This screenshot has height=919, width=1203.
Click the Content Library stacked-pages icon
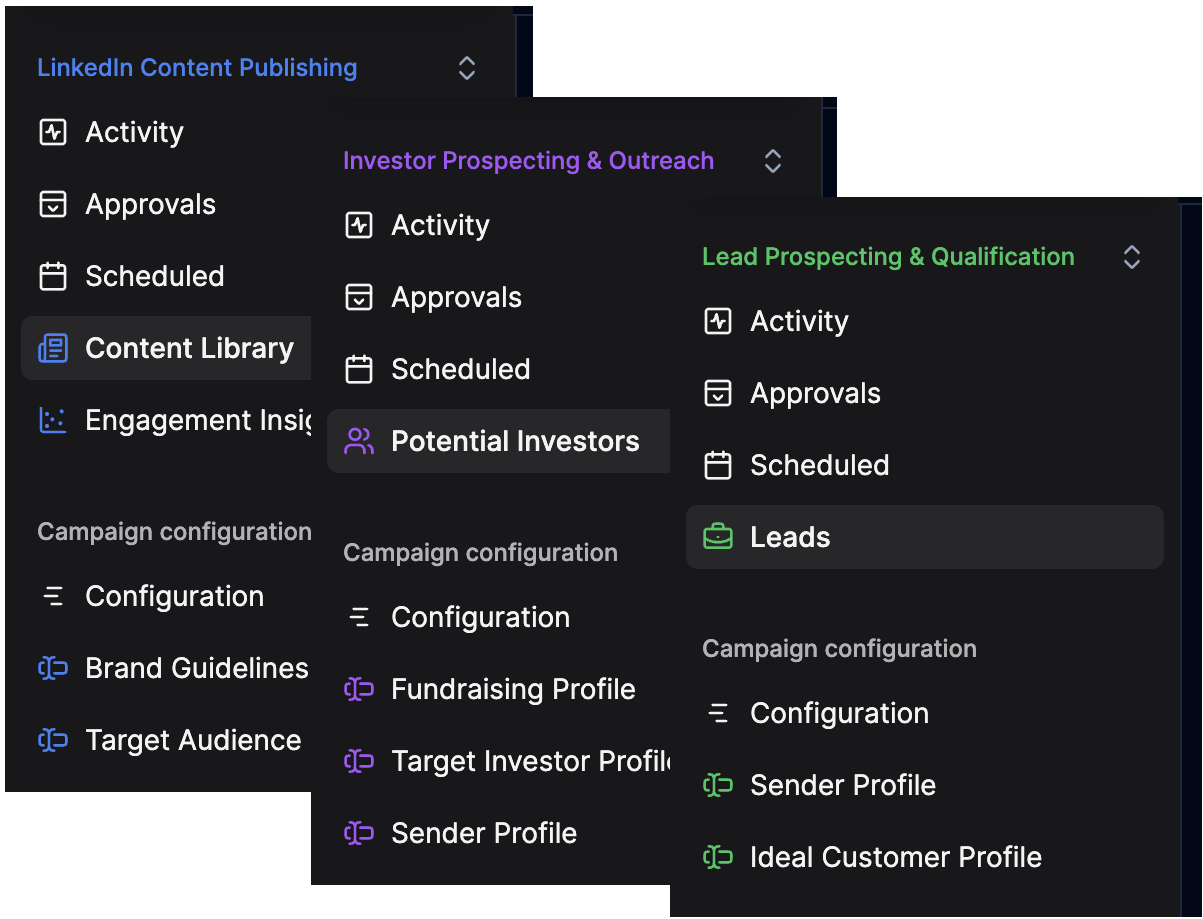tap(52, 348)
